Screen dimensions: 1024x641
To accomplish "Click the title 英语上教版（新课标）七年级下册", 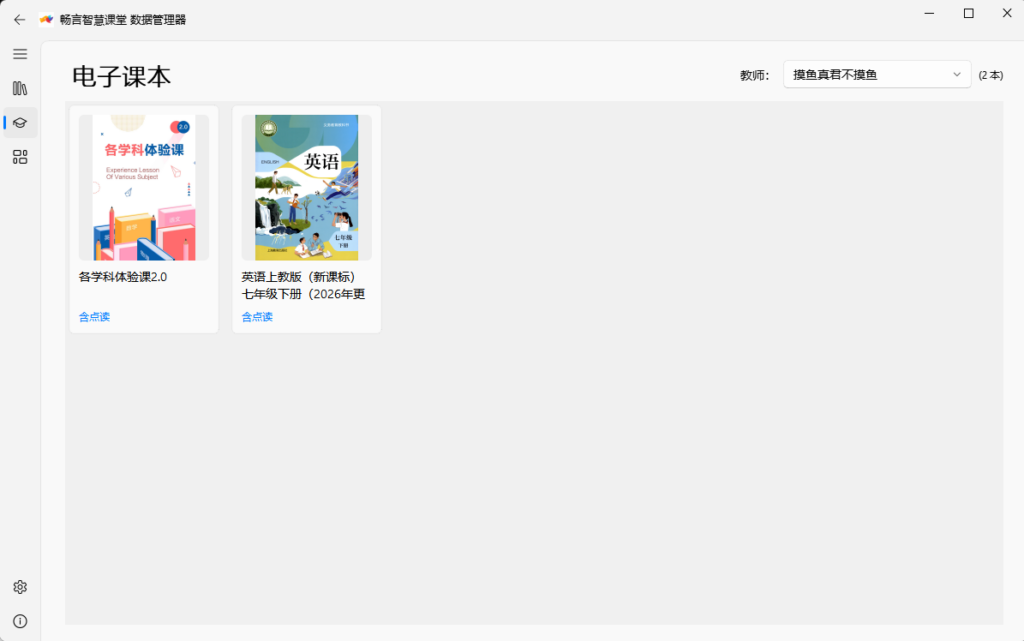I will [x=303, y=285].
